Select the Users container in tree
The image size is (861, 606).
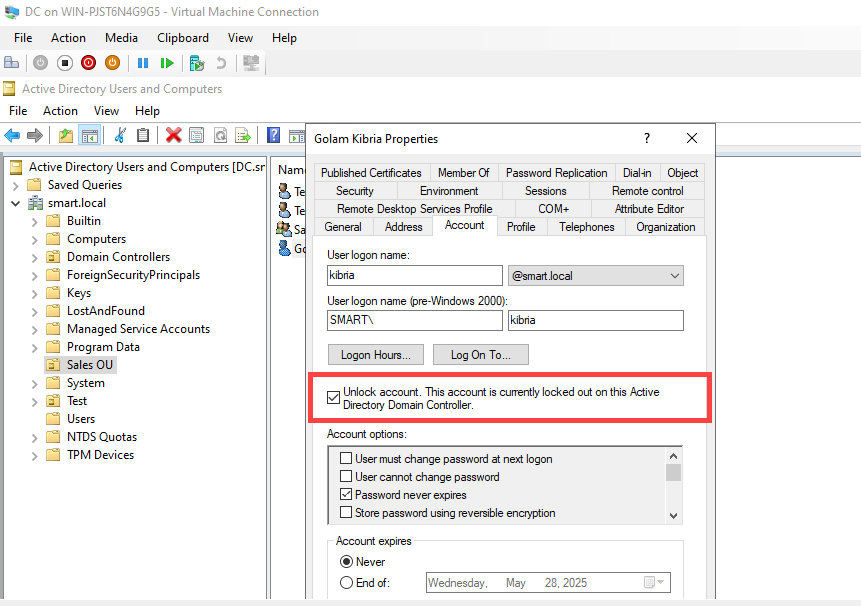(x=81, y=419)
